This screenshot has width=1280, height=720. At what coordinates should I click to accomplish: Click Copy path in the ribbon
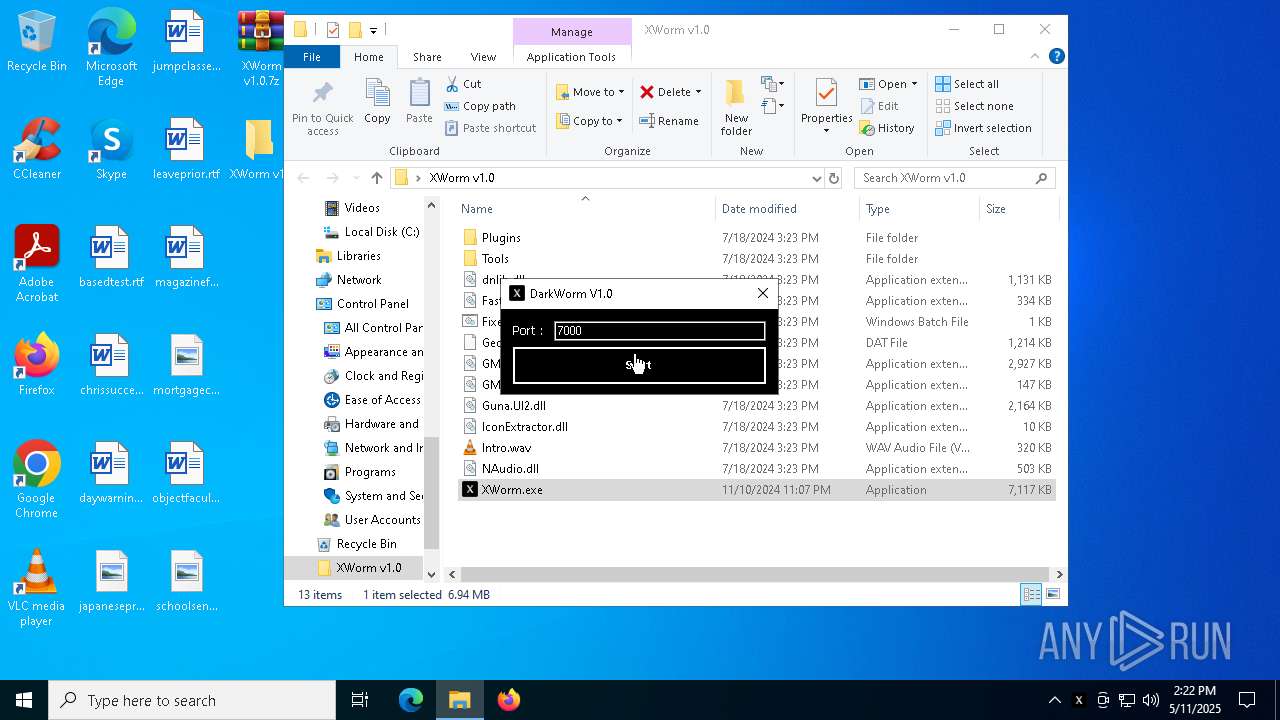click(480, 106)
